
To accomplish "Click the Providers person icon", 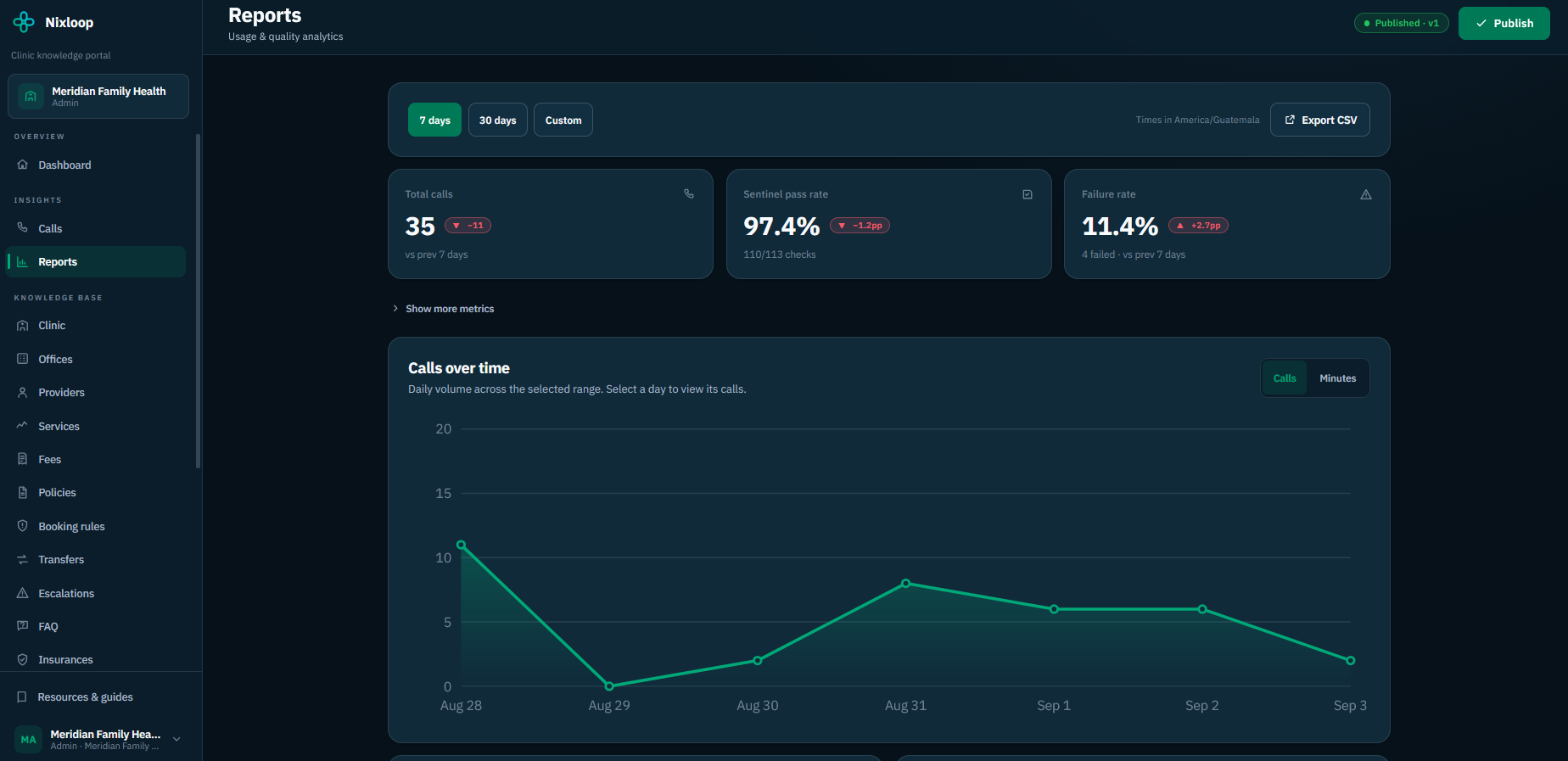I will 23,392.
